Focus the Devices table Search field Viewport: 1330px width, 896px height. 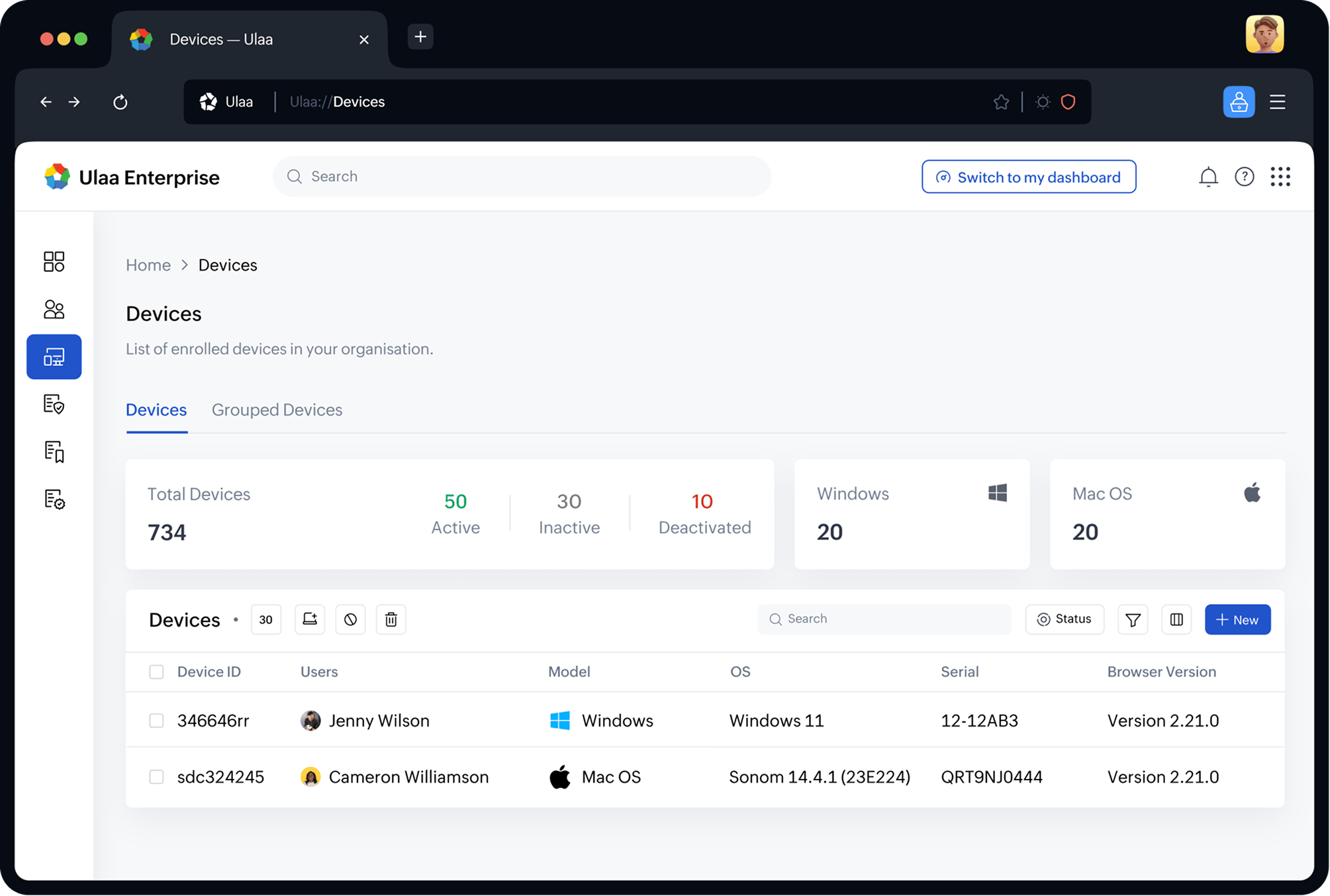tap(884, 619)
